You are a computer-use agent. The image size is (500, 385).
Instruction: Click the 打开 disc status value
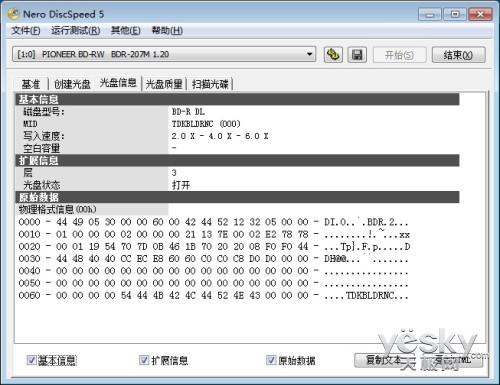[181, 185]
